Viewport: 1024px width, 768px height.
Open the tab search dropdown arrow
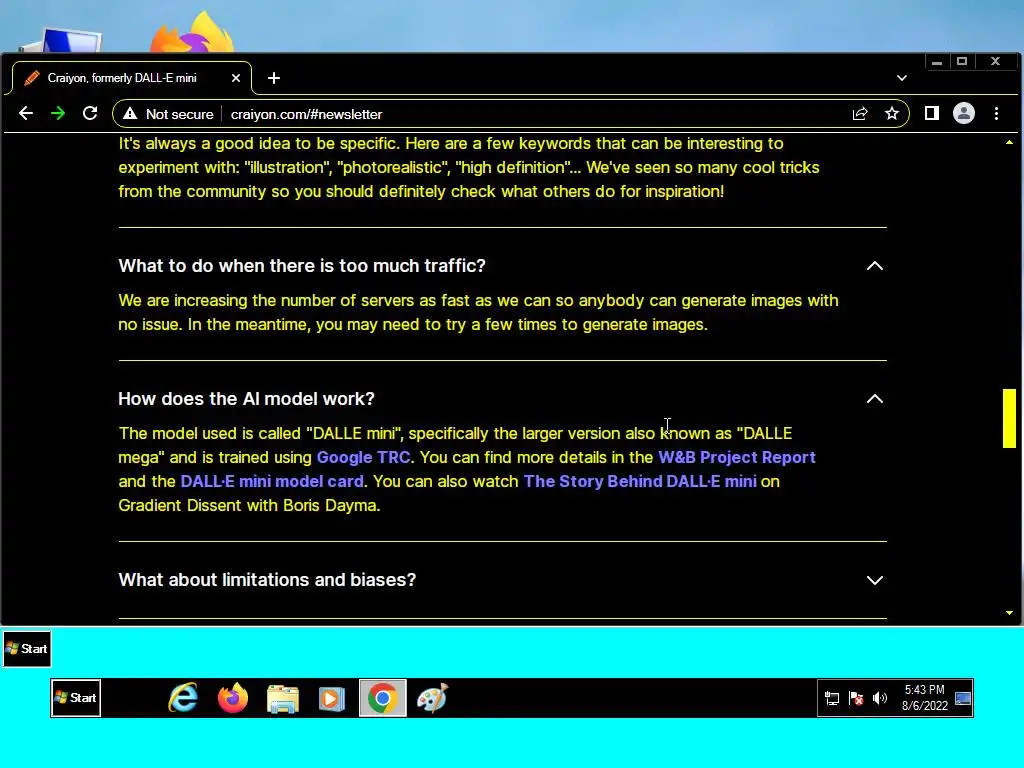(902, 78)
